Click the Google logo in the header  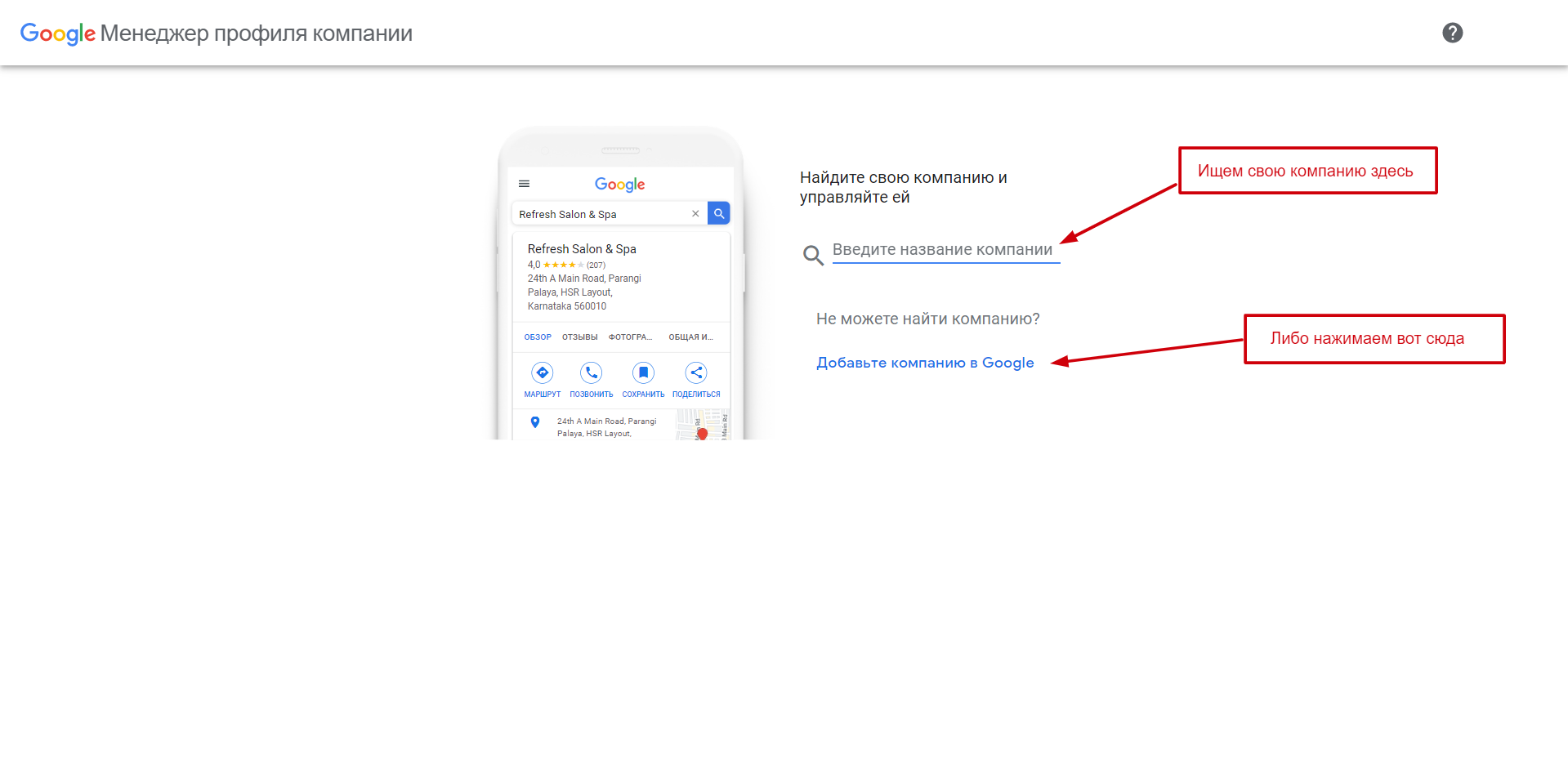(x=57, y=33)
